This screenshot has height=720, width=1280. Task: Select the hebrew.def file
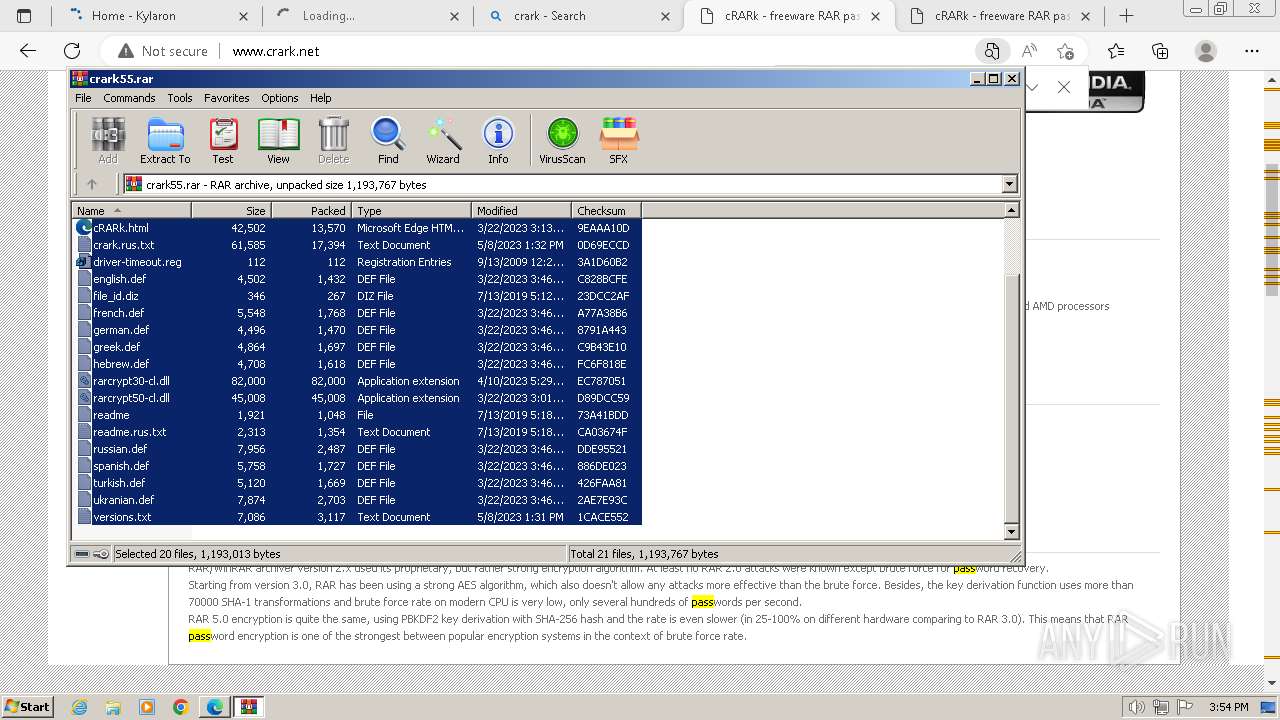(x=121, y=364)
